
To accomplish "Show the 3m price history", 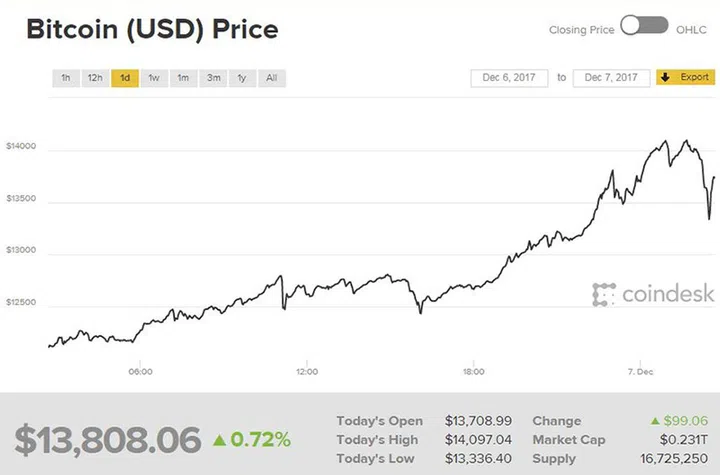I will pyautogui.click(x=214, y=78).
